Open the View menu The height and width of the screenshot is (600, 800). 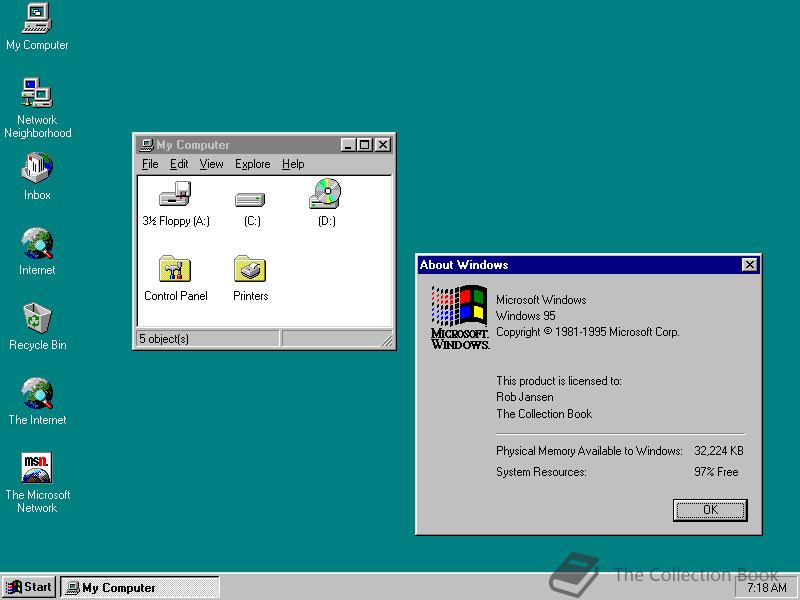tap(211, 164)
